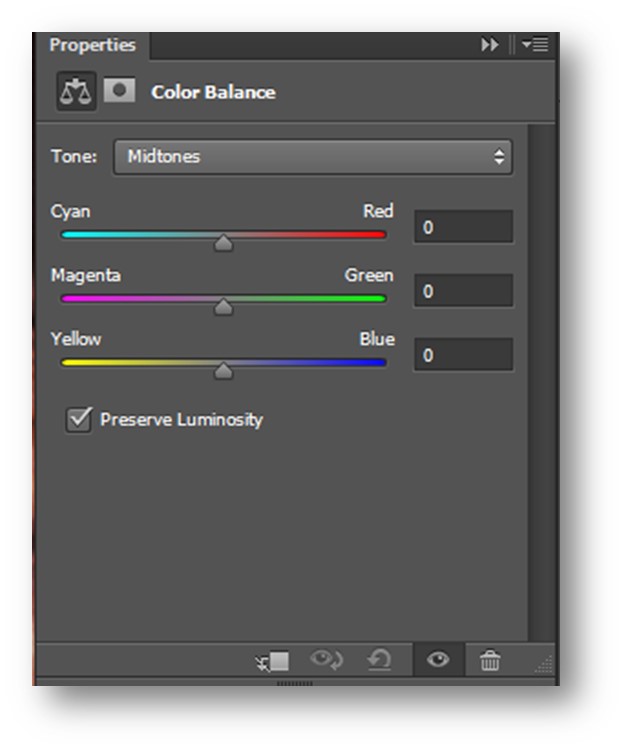This screenshot has width=625, height=751.
Task: Toggle layer visibility eye icon
Action: 438,660
